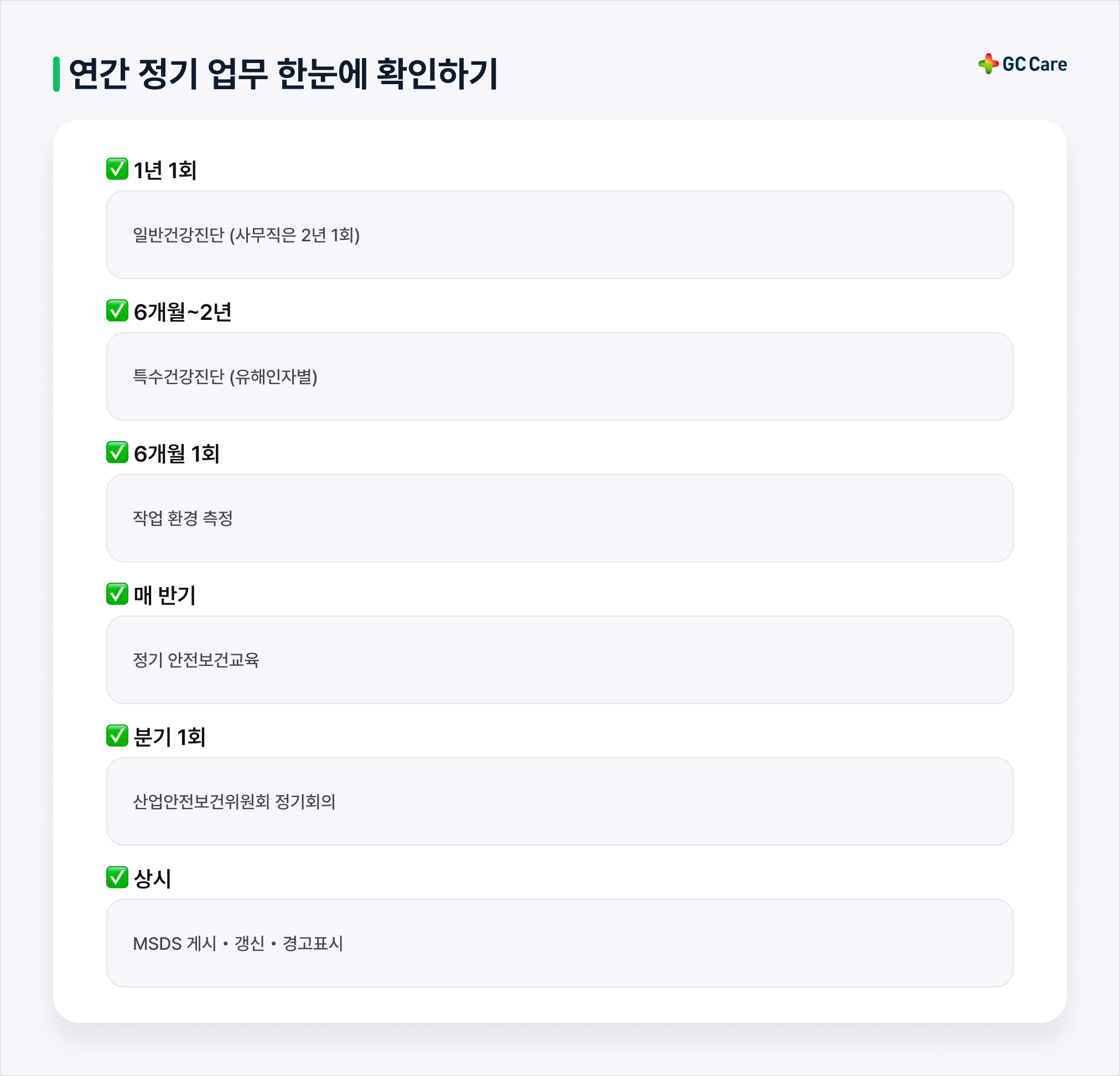This screenshot has height=1076, width=1120.
Task: Click the 연간 정기 업무 한눈에 확인하기 title
Action: click(283, 74)
